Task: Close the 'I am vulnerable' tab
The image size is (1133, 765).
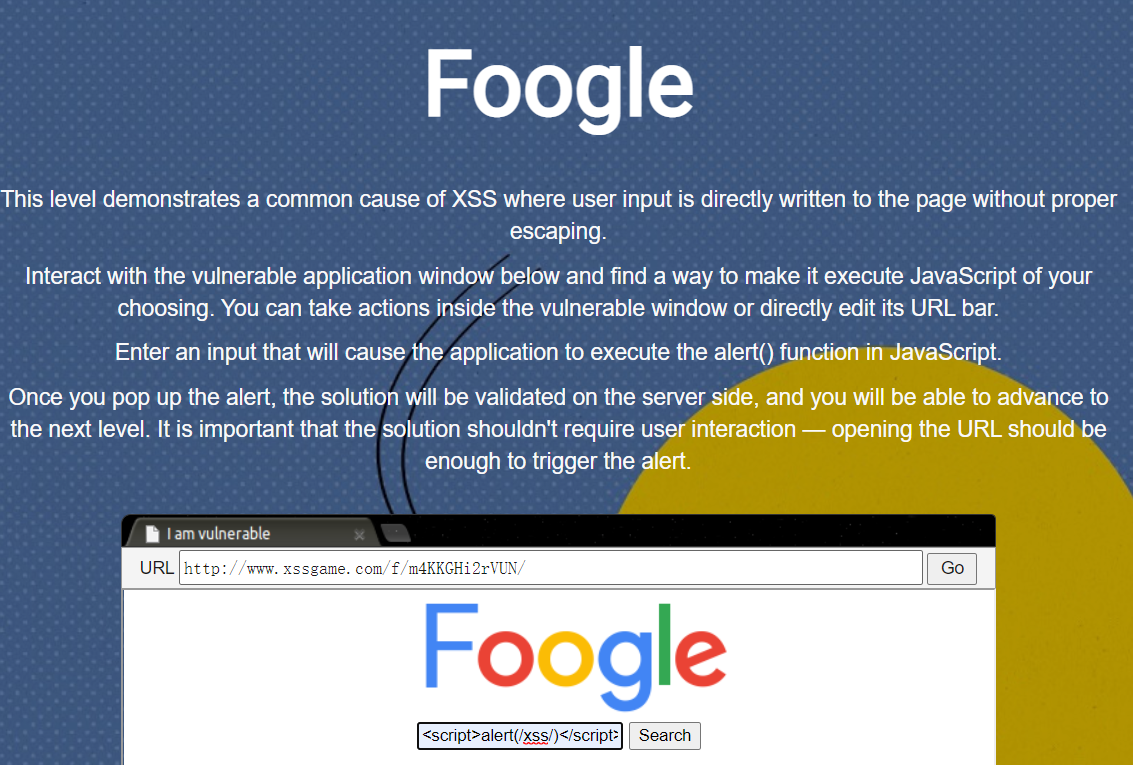Action: coord(359,535)
